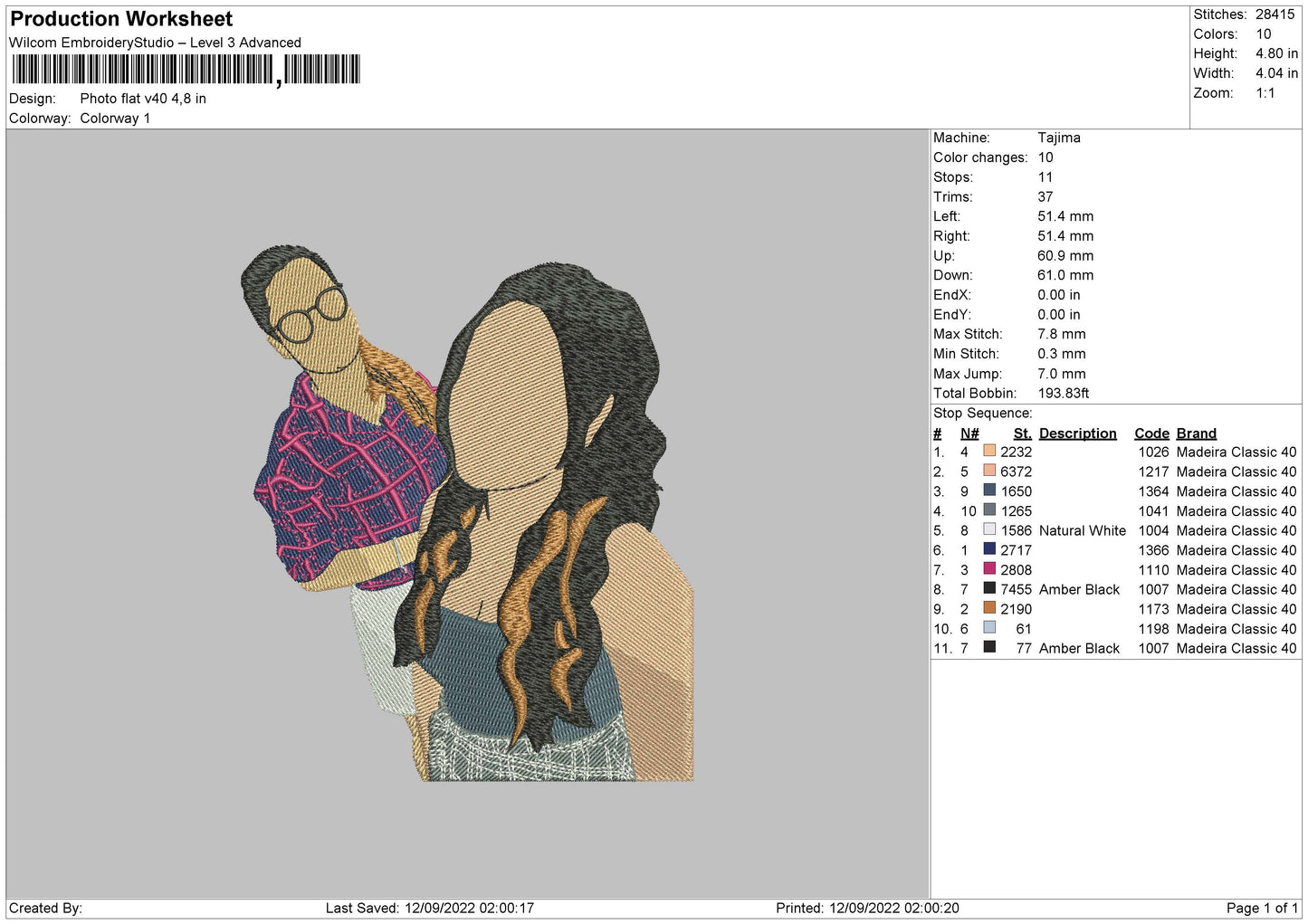Click the Natural White swatch in stop 5
The height and width of the screenshot is (924, 1308).
tap(989, 529)
